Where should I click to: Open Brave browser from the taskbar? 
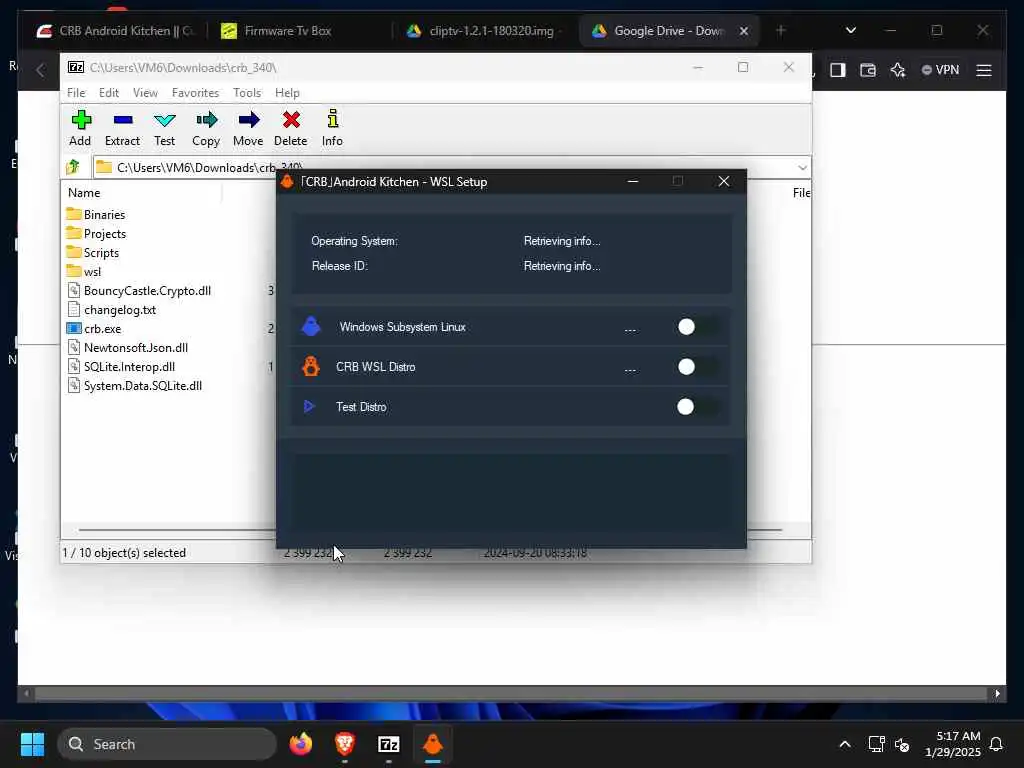tap(345, 744)
